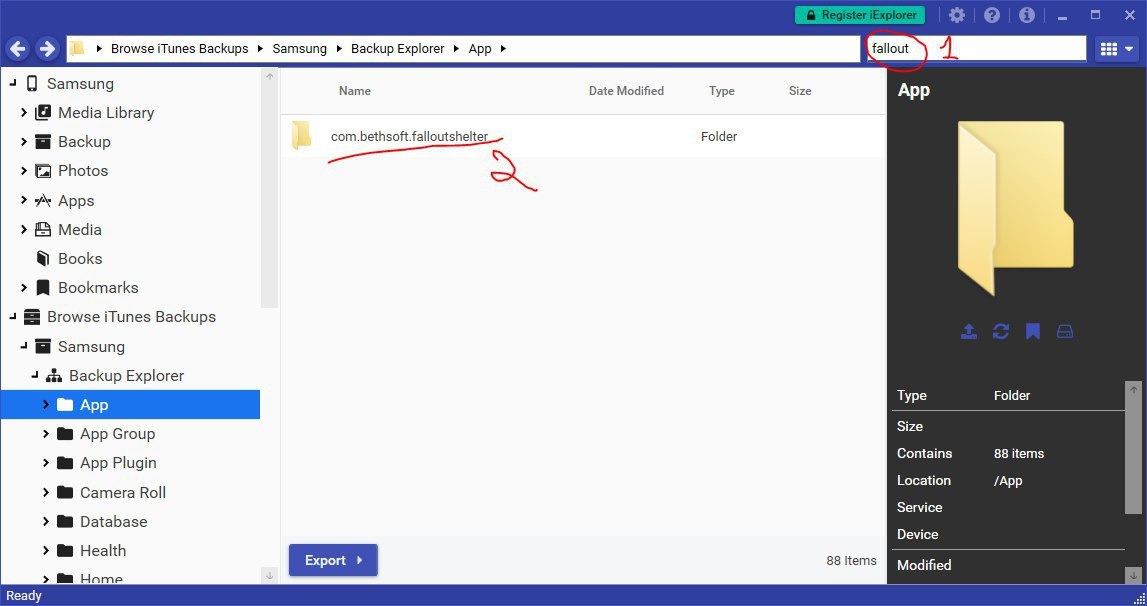This screenshot has width=1147, height=606.
Task: Click the search field containing fallout
Action: click(x=976, y=48)
